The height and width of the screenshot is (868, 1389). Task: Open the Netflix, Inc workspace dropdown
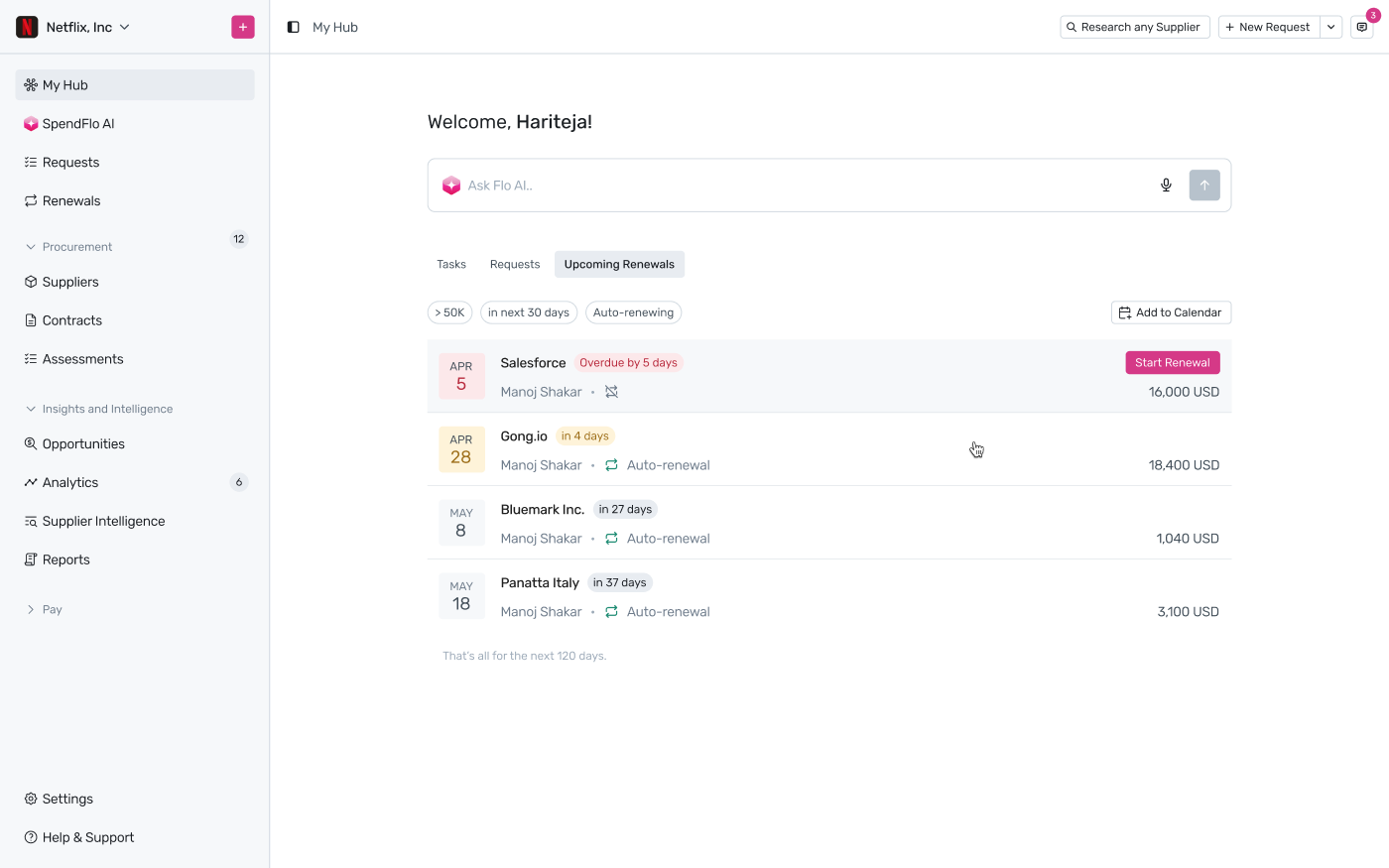click(x=87, y=27)
